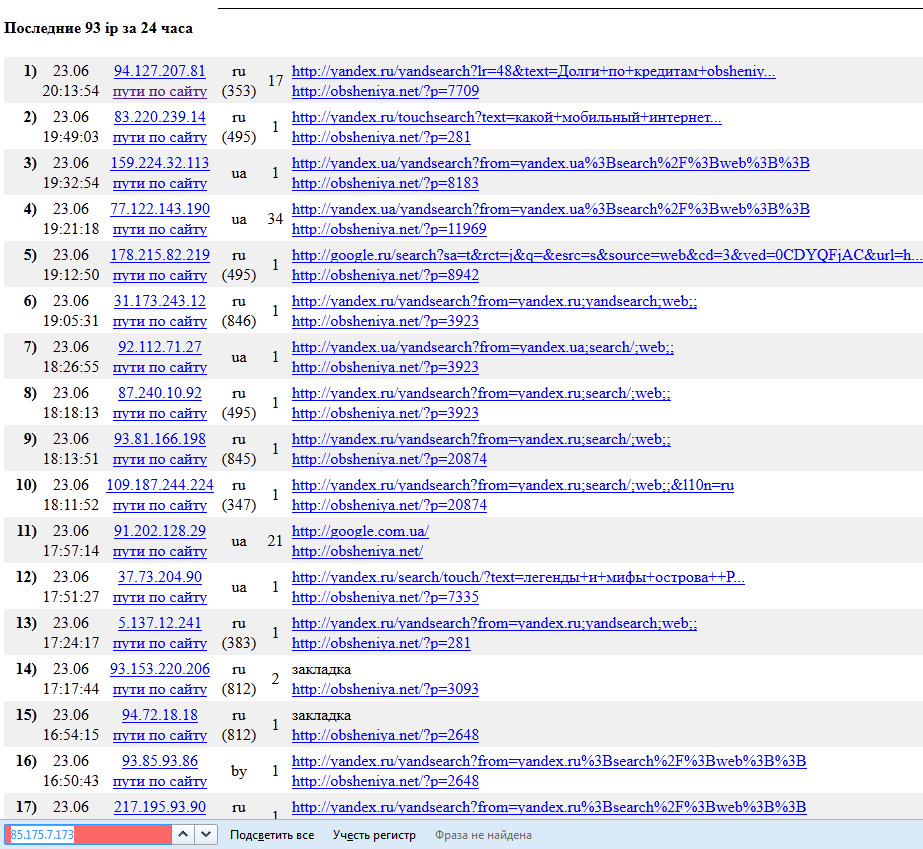Open IP address 94.72.18.18
This screenshot has height=849, width=923.
coord(160,714)
